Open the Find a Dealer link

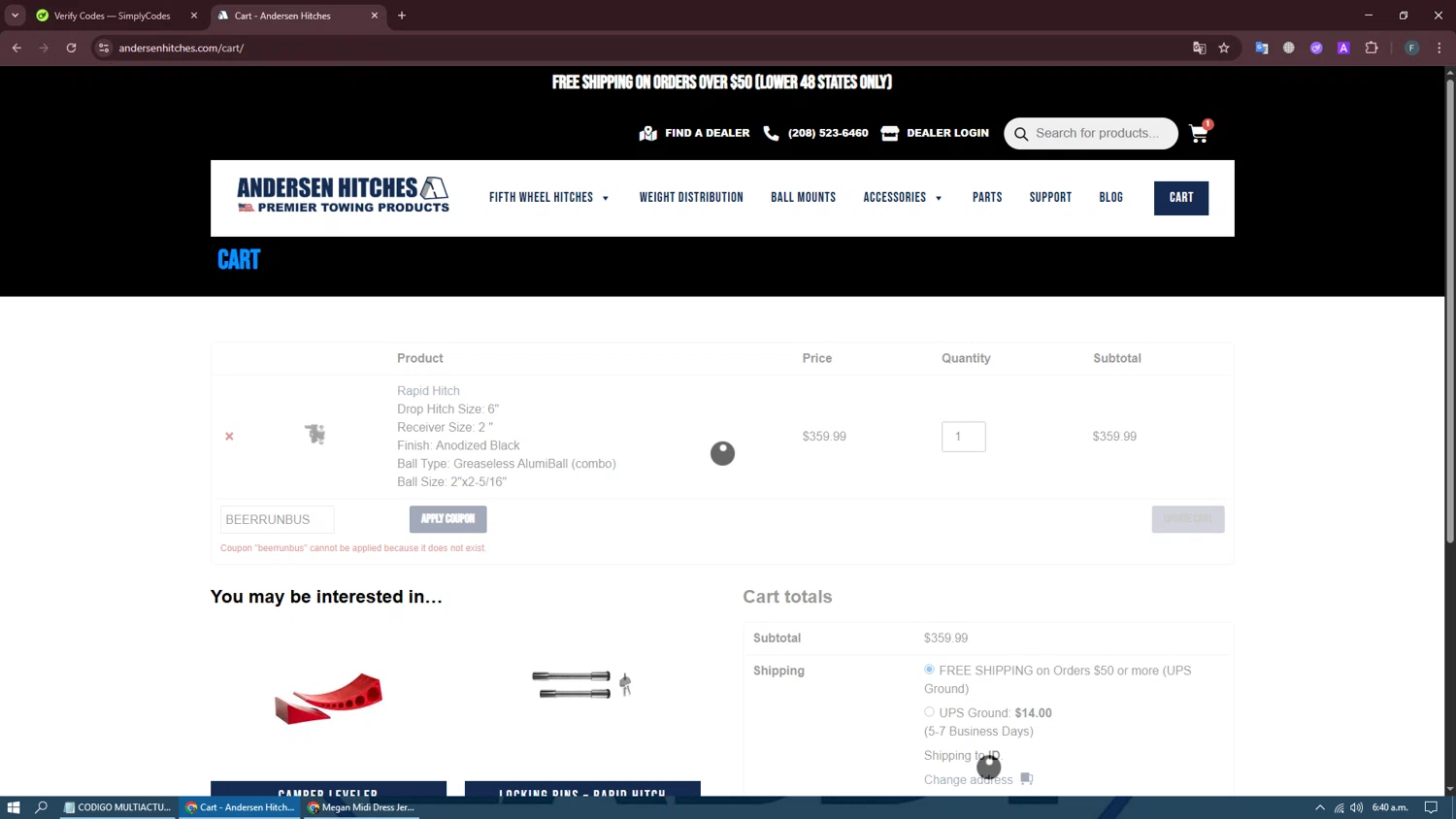click(x=707, y=133)
